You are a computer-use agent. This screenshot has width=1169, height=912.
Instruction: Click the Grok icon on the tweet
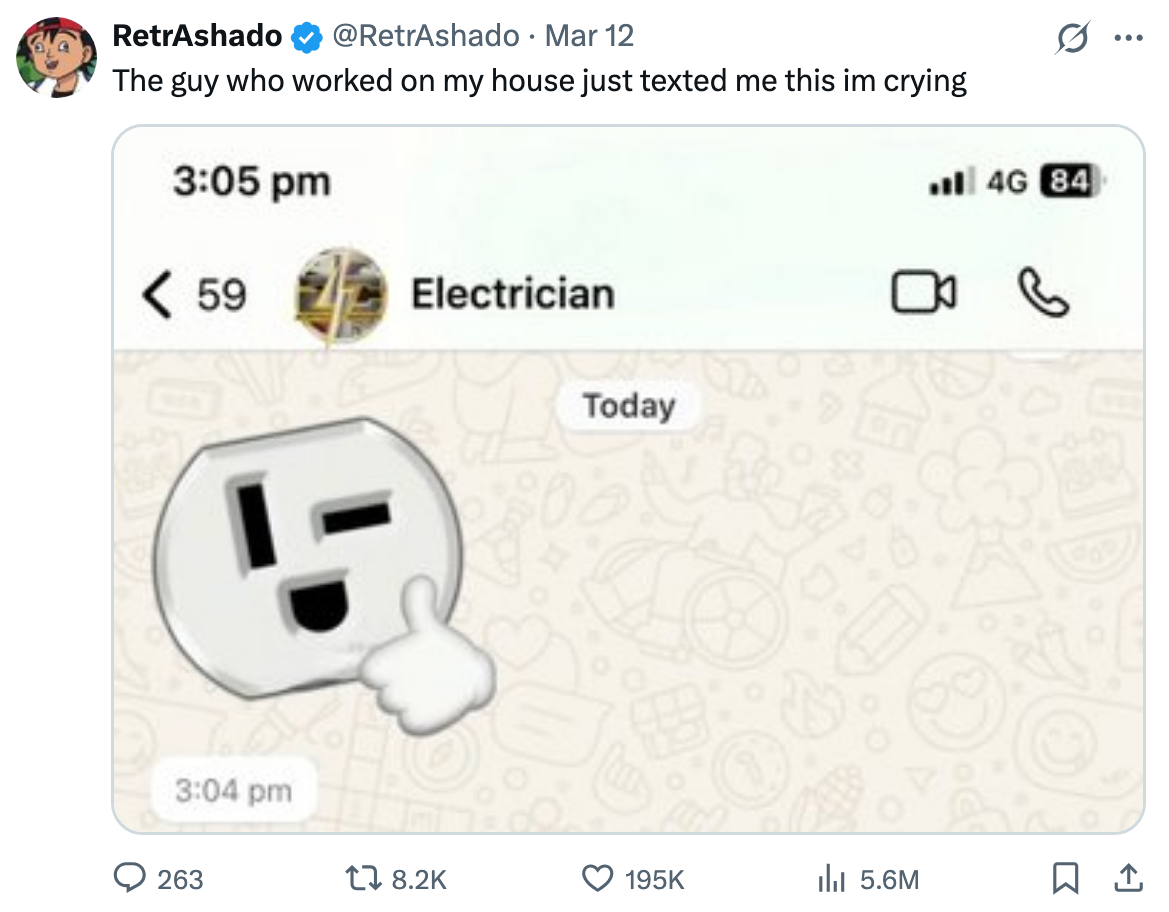coord(1074,38)
